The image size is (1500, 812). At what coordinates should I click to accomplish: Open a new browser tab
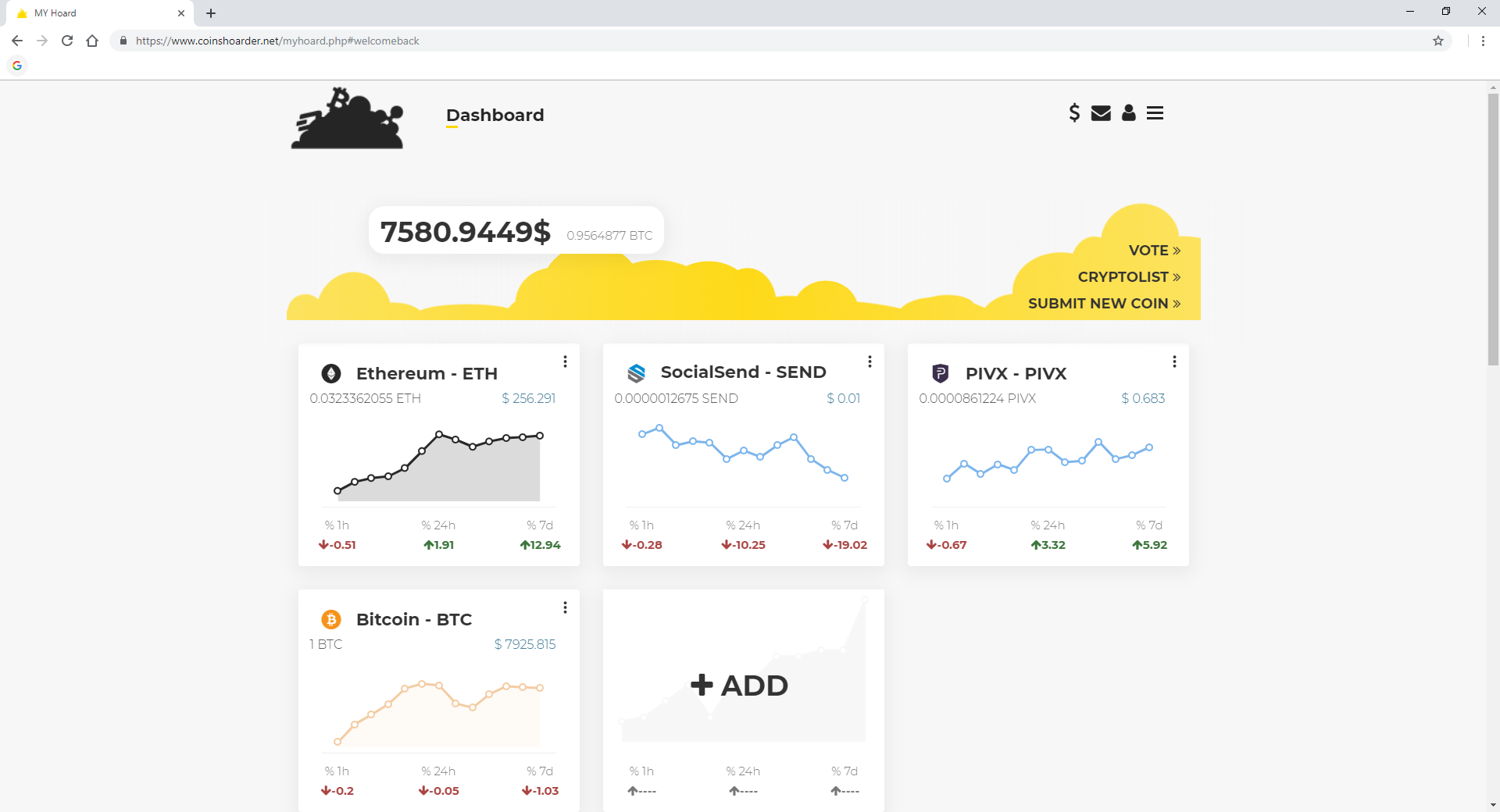211,13
